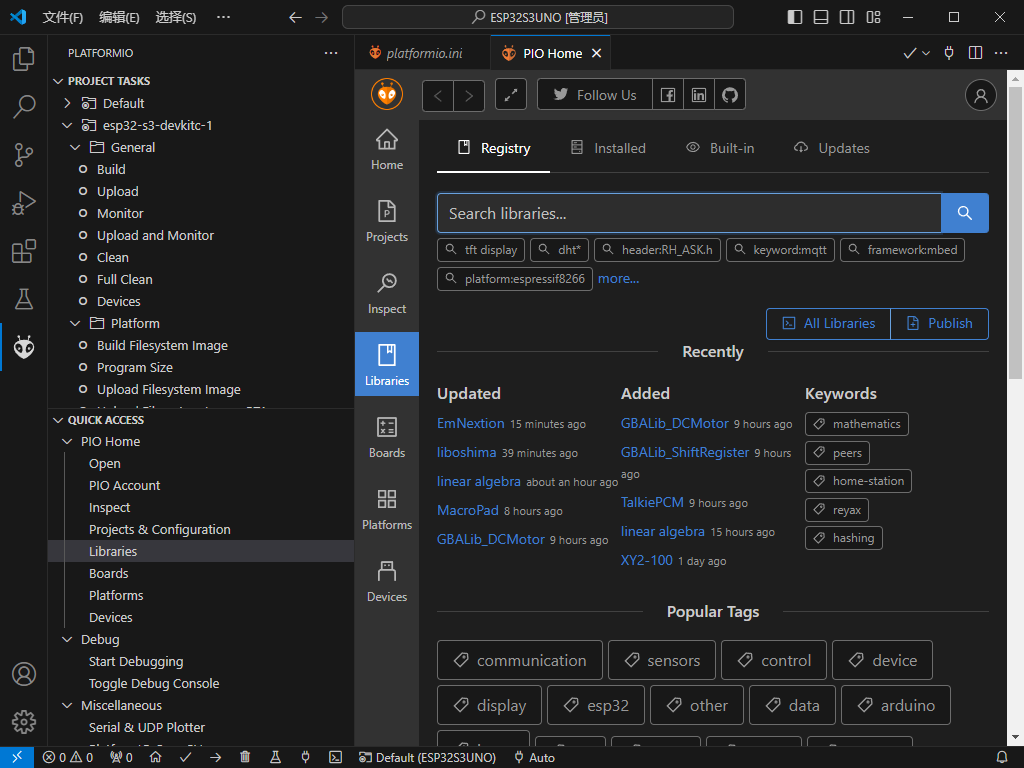
Task: Open the Explorer view in the activity bar
Action: tap(24, 59)
